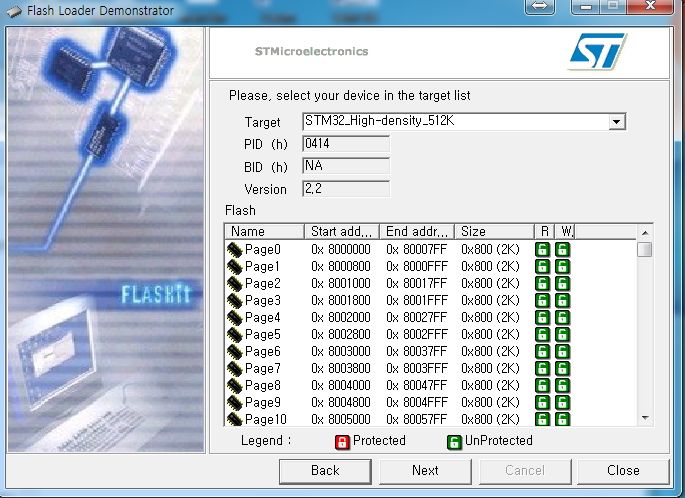
Task: Click the chip icon of Page2
Action: click(x=235, y=284)
